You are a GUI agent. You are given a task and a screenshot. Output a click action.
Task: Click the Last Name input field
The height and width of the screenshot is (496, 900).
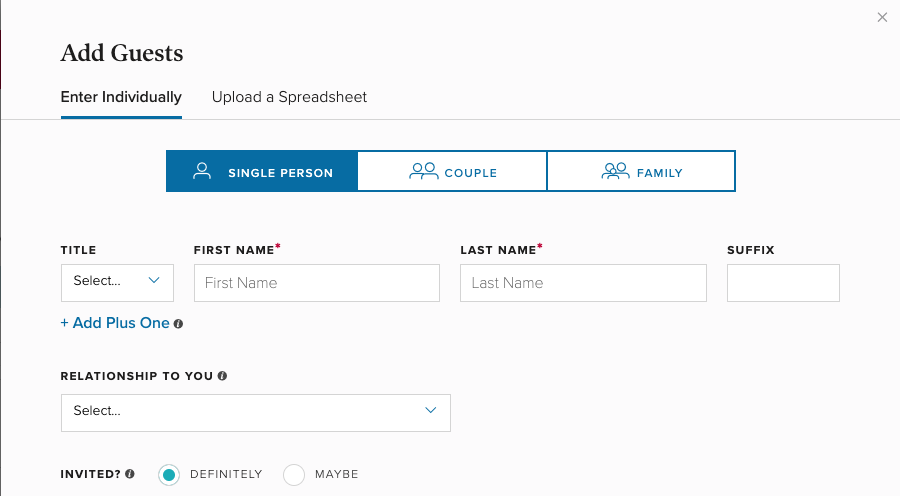click(583, 283)
